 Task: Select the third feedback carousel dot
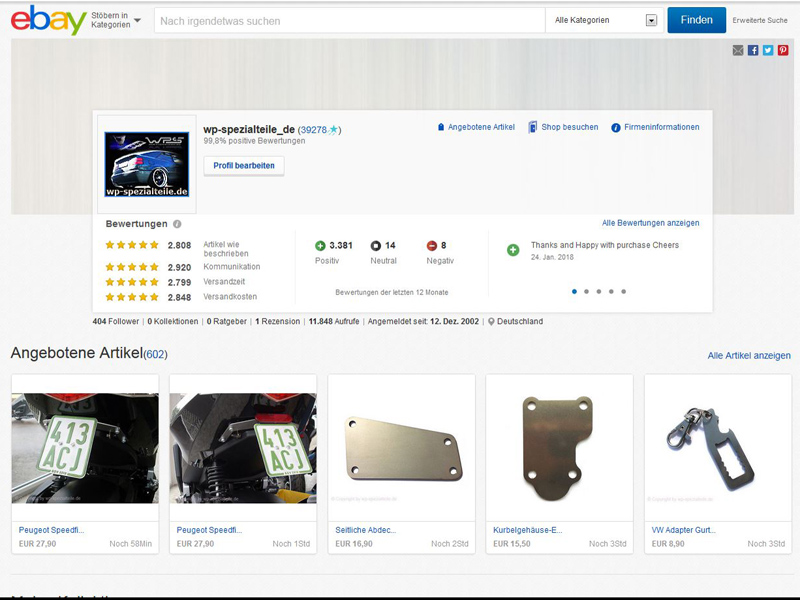click(599, 292)
